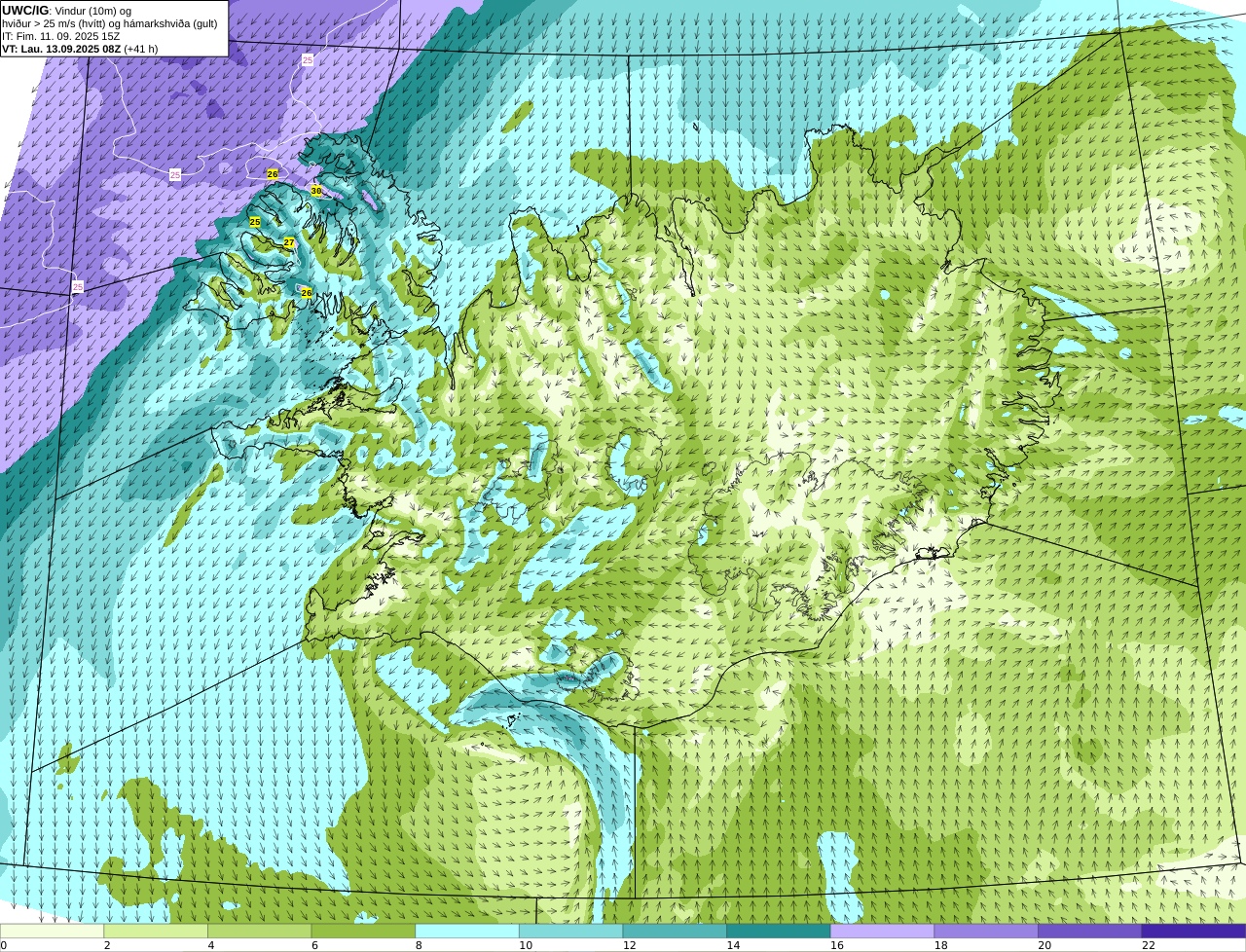Click the yellow peak gust label 30

point(316,191)
